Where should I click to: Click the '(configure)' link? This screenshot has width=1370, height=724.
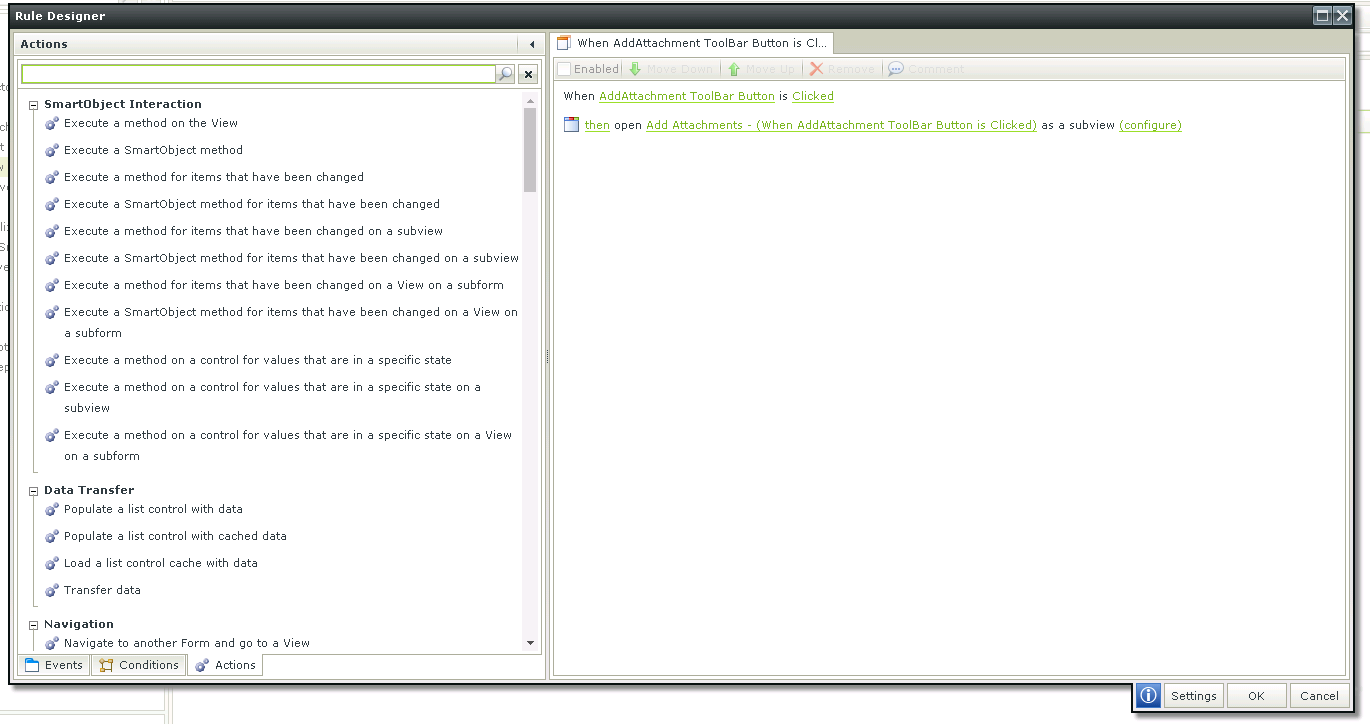pos(1150,125)
